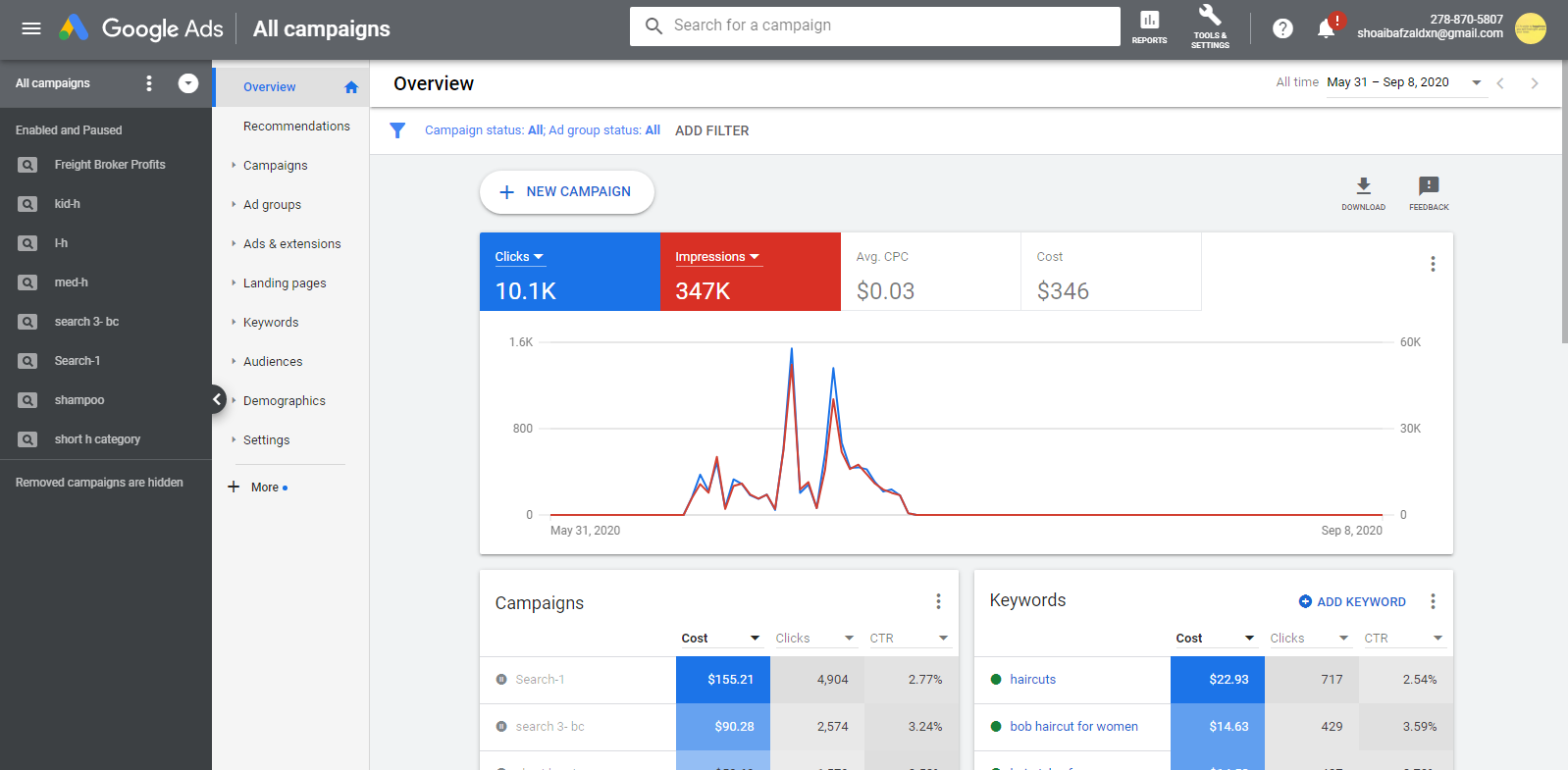Click the New Campaign button
This screenshot has width=1568, height=770.
(x=566, y=192)
